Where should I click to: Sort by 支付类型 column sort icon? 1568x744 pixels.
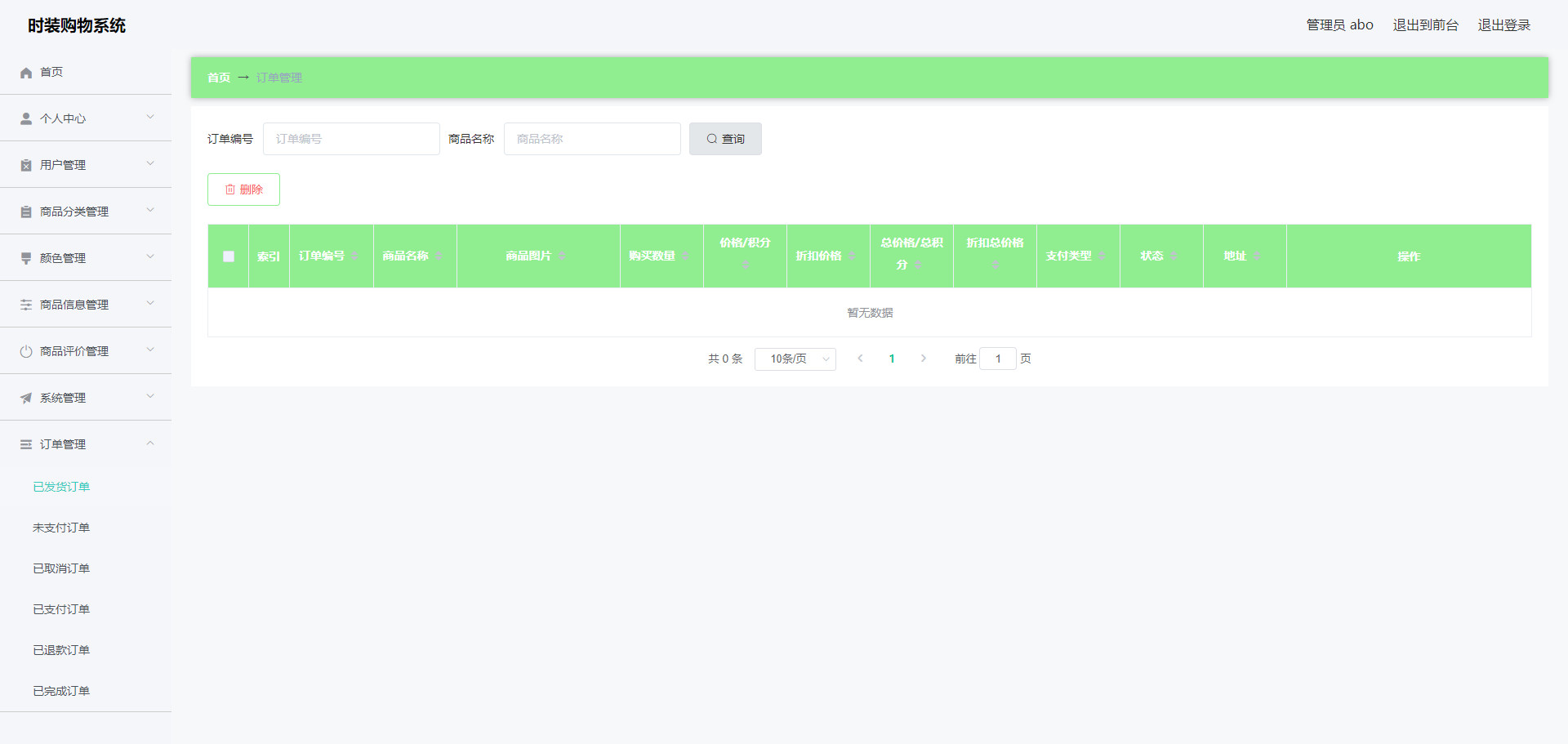(1101, 256)
